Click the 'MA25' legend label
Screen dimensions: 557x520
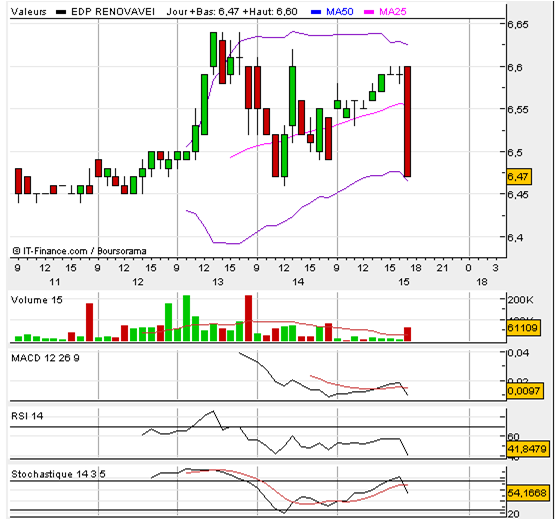tap(393, 12)
